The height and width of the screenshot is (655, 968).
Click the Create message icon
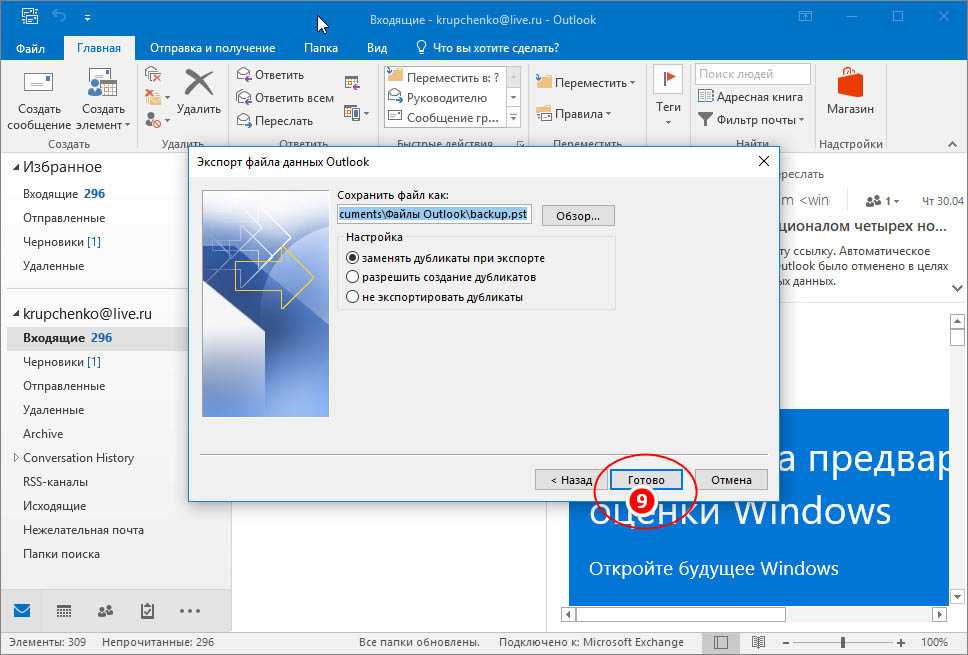40,85
